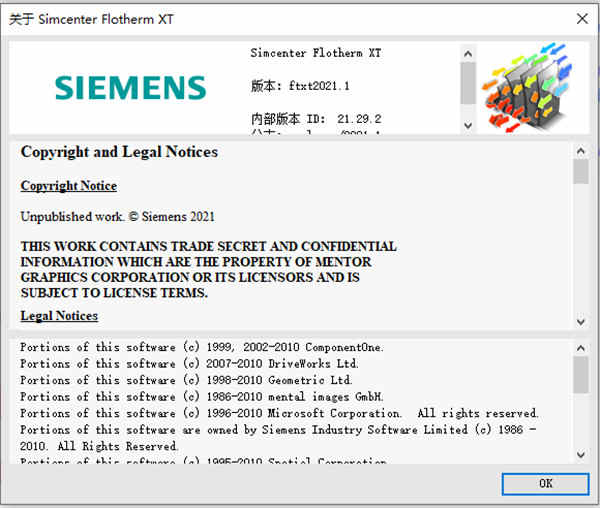Click up arrow of Copyright notices scrollbar
Viewport: 600px width, 508px height.
point(581,149)
